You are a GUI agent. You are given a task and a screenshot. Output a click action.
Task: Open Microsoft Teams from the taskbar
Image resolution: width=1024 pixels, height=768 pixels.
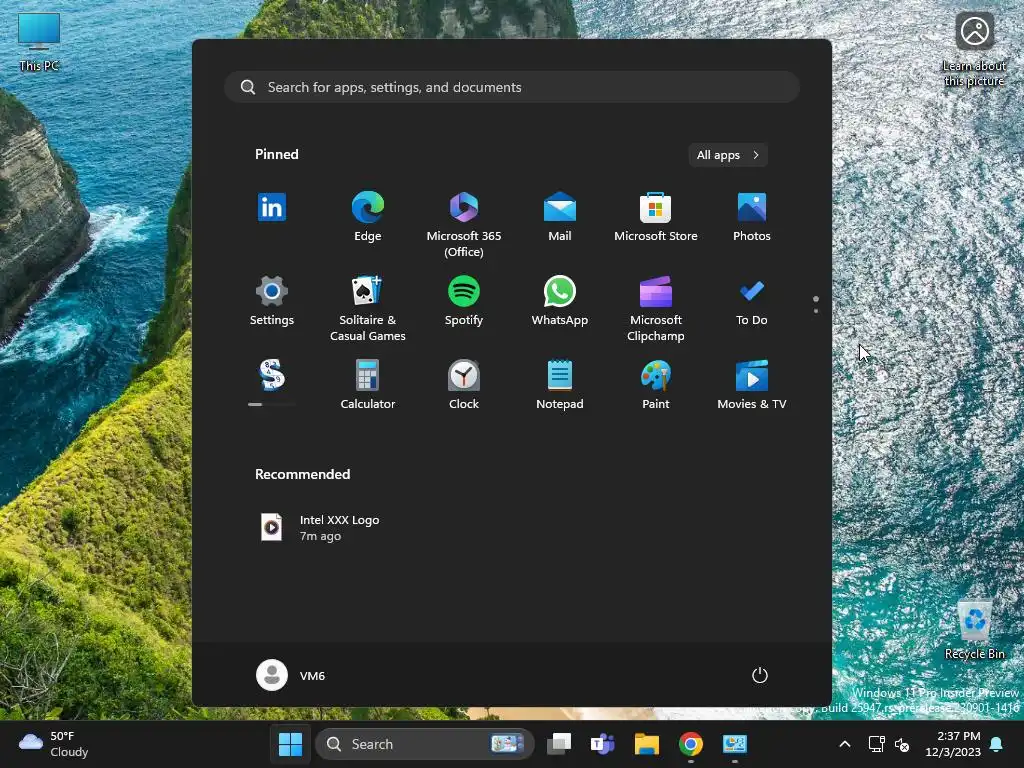603,744
